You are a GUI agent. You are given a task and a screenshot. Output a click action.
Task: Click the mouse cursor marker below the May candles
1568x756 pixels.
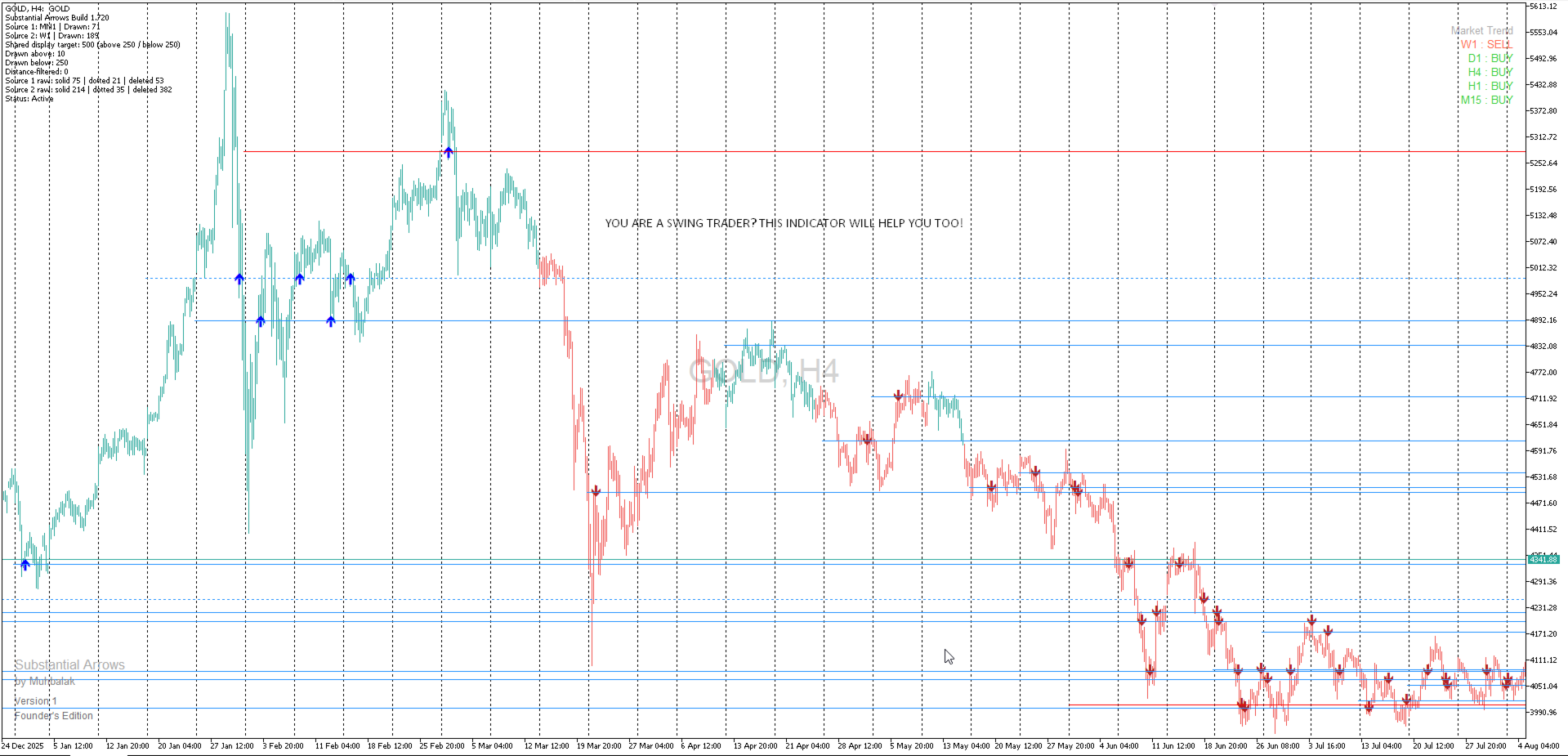[949, 656]
